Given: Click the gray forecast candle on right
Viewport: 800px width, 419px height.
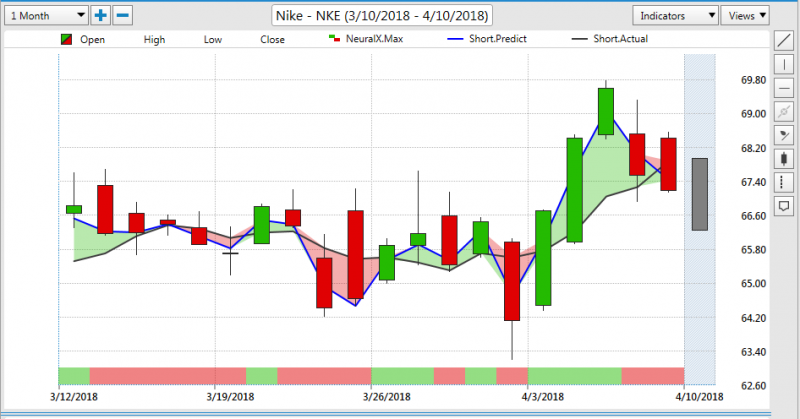Looking at the screenshot, I should pos(699,194).
